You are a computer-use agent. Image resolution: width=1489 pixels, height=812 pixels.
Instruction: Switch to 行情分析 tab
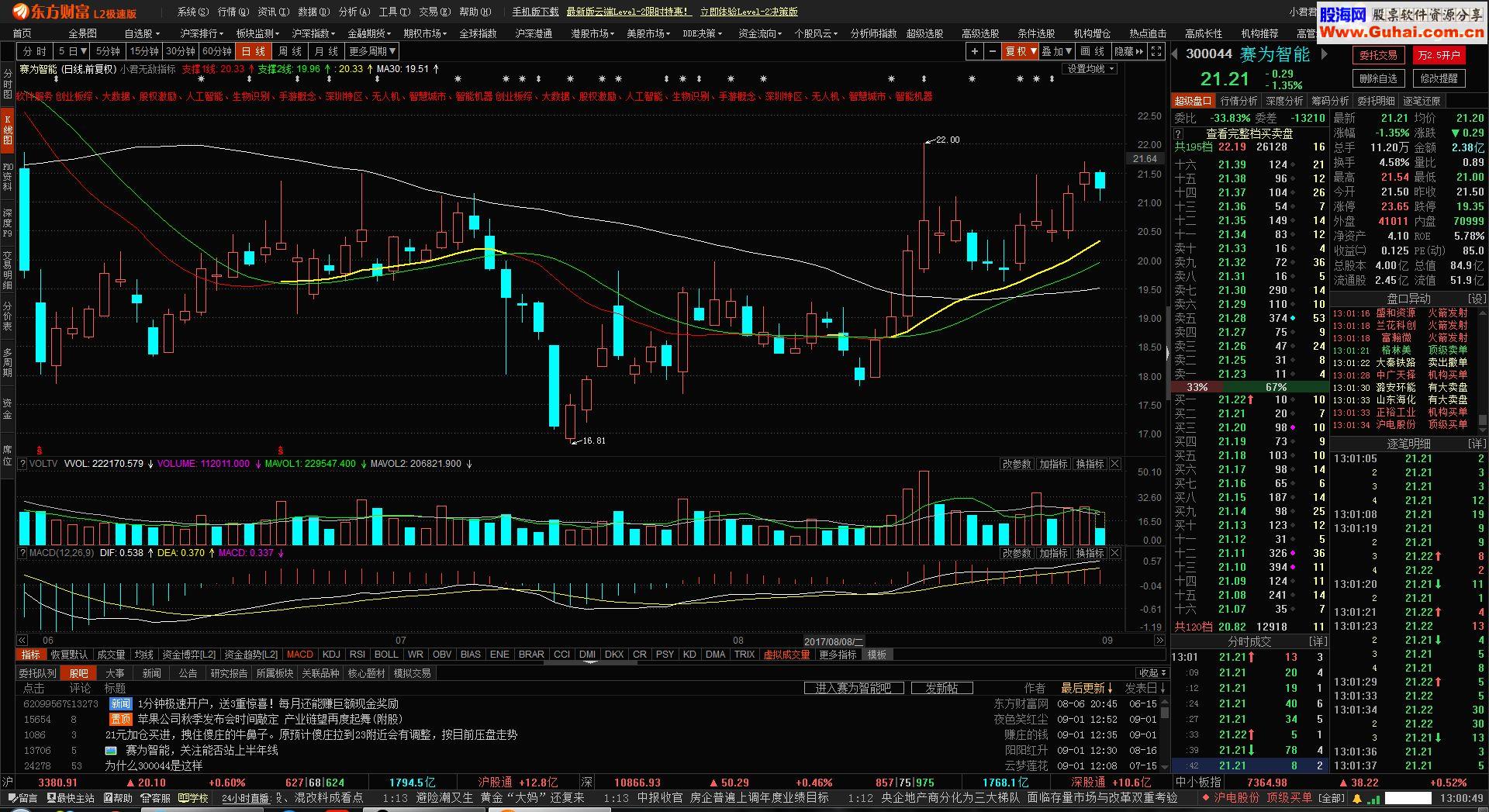[1239, 101]
